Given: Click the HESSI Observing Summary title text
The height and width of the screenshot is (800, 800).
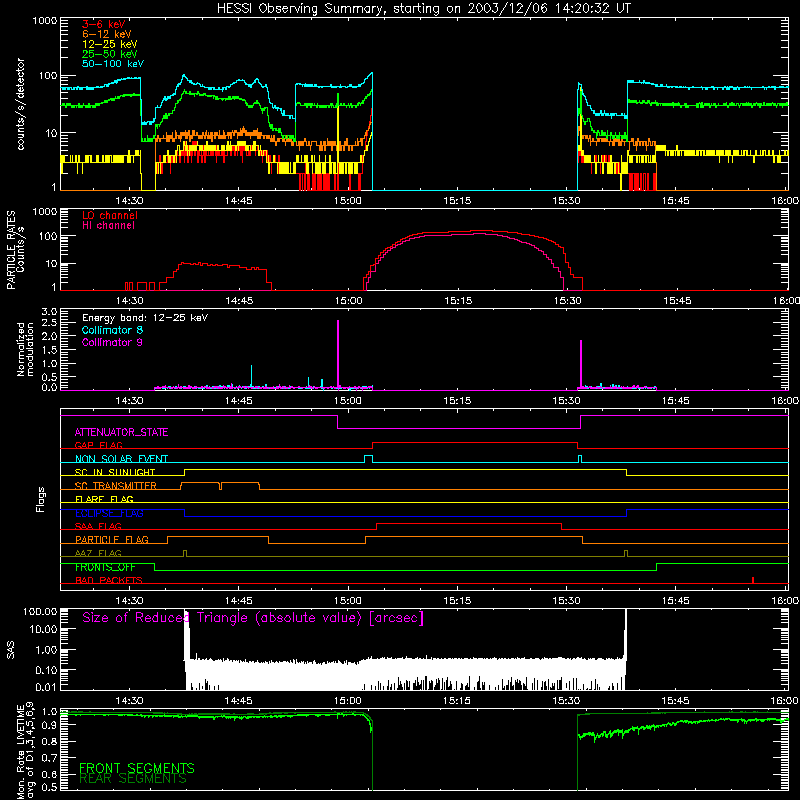Looking at the screenshot, I should [x=423, y=9].
